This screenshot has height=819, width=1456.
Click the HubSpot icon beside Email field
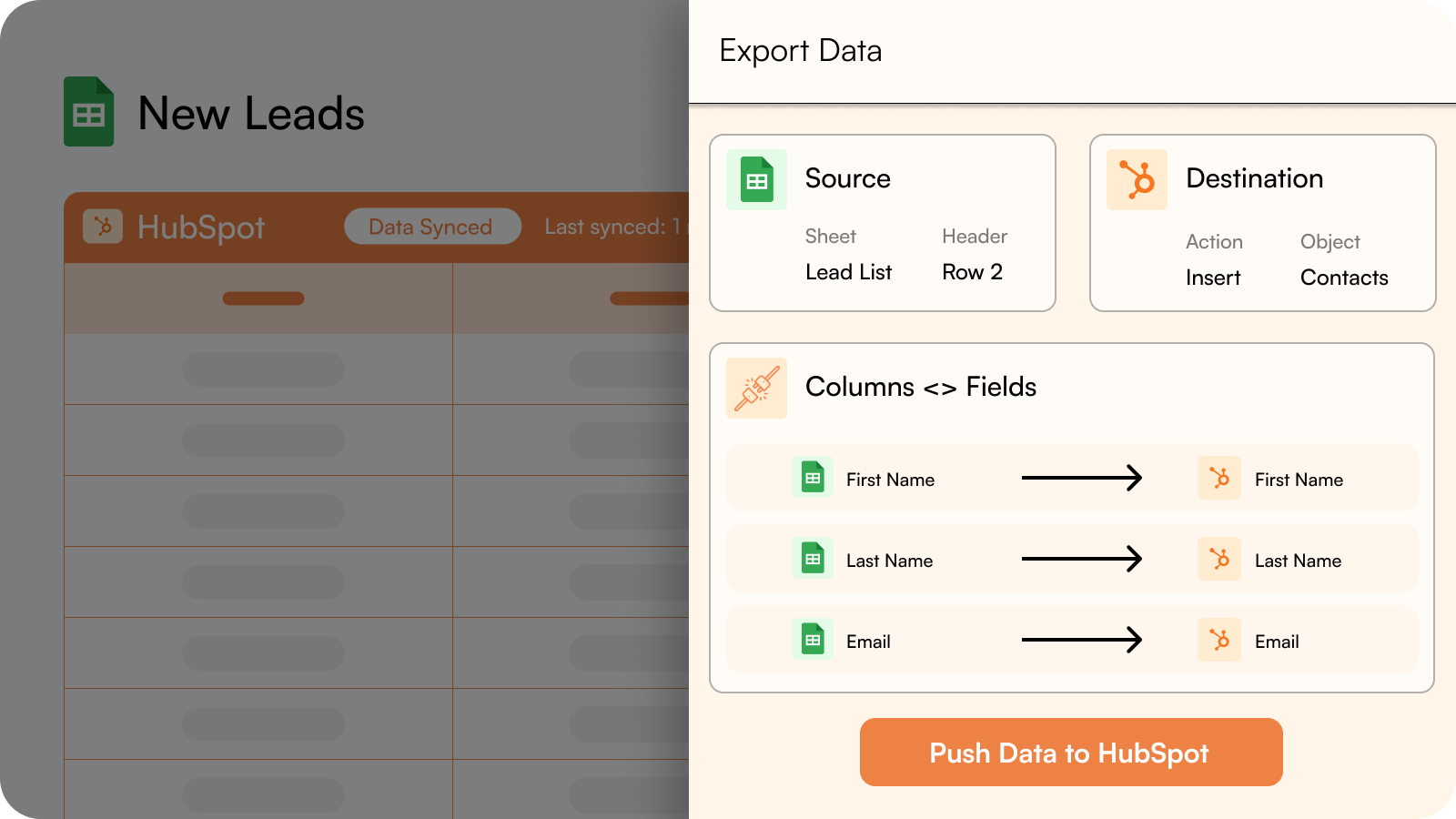(x=1219, y=640)
